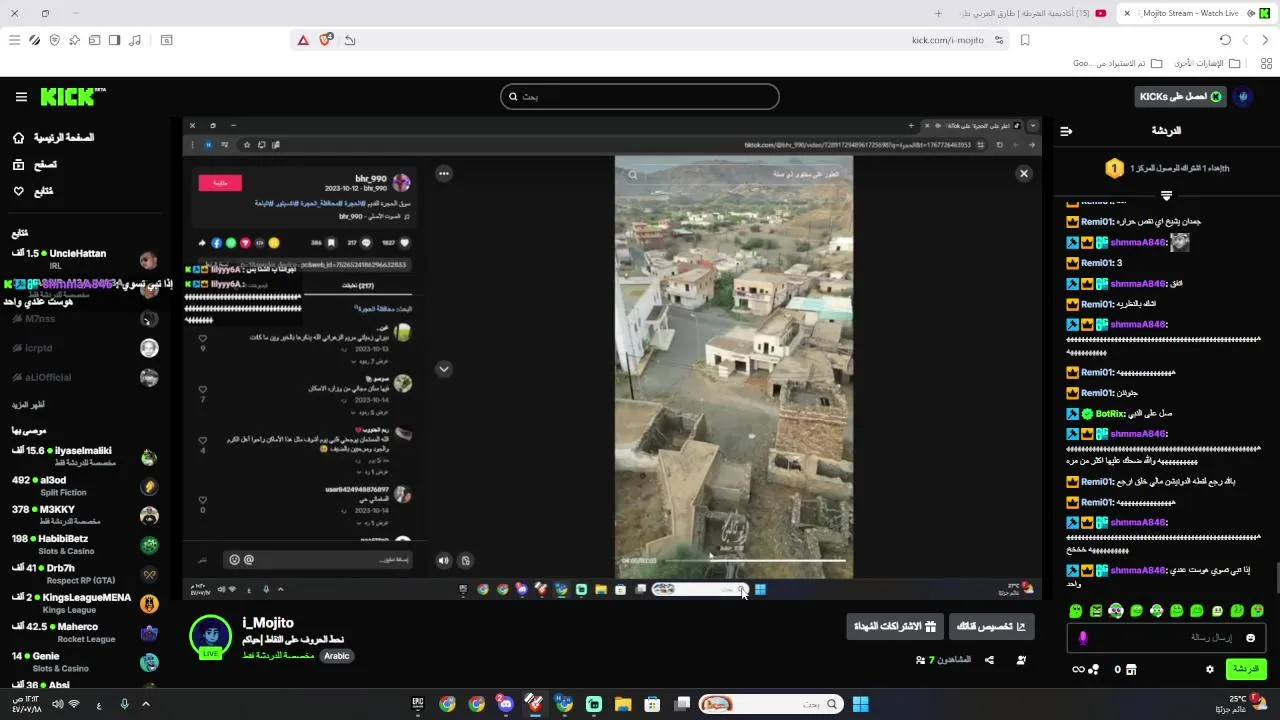Switch to the YouTube police academy tab
This screenshot has height=720, width=1280.
(x=1032, y=13)
